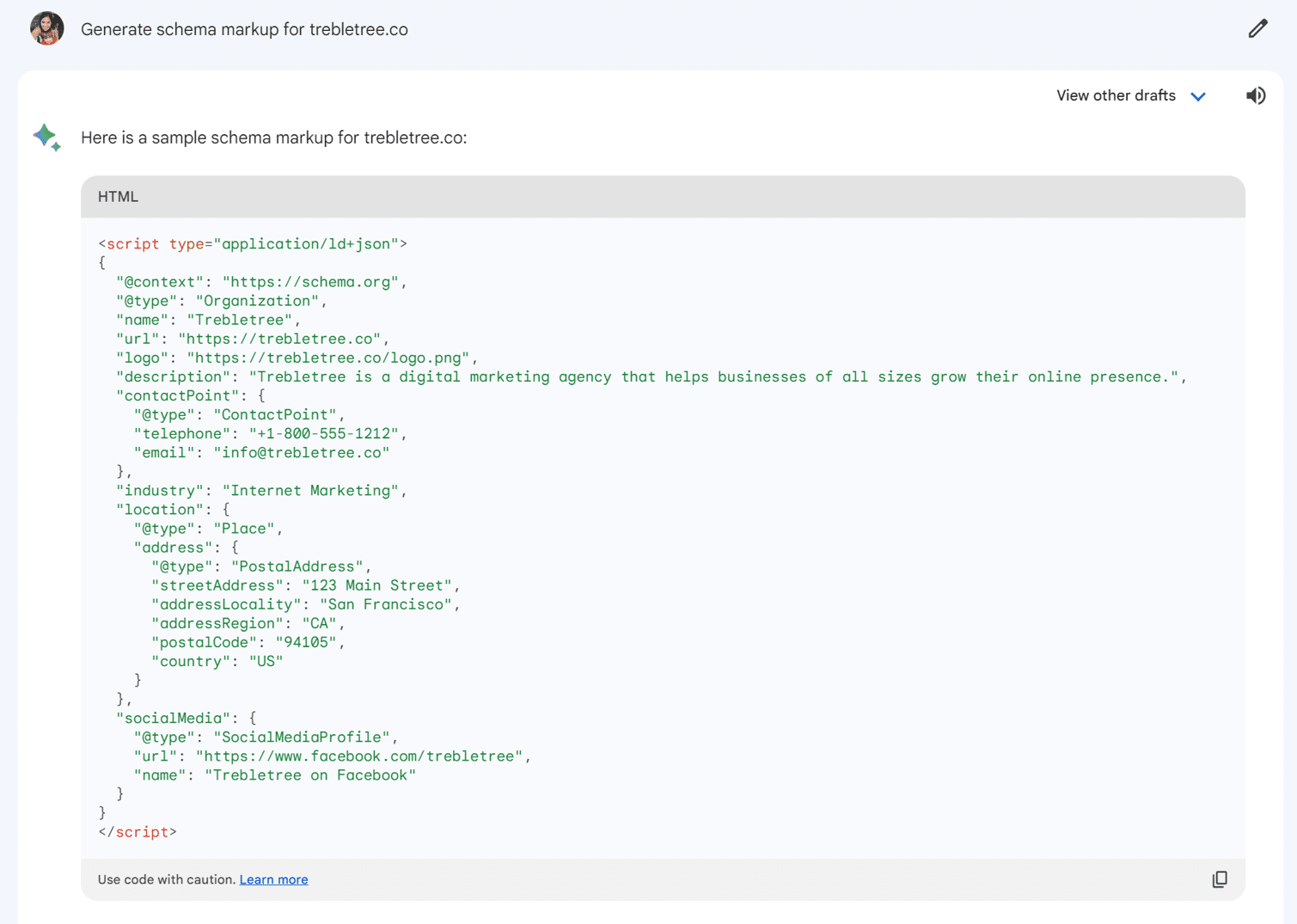Open the user profile avatar

point(47,28)
